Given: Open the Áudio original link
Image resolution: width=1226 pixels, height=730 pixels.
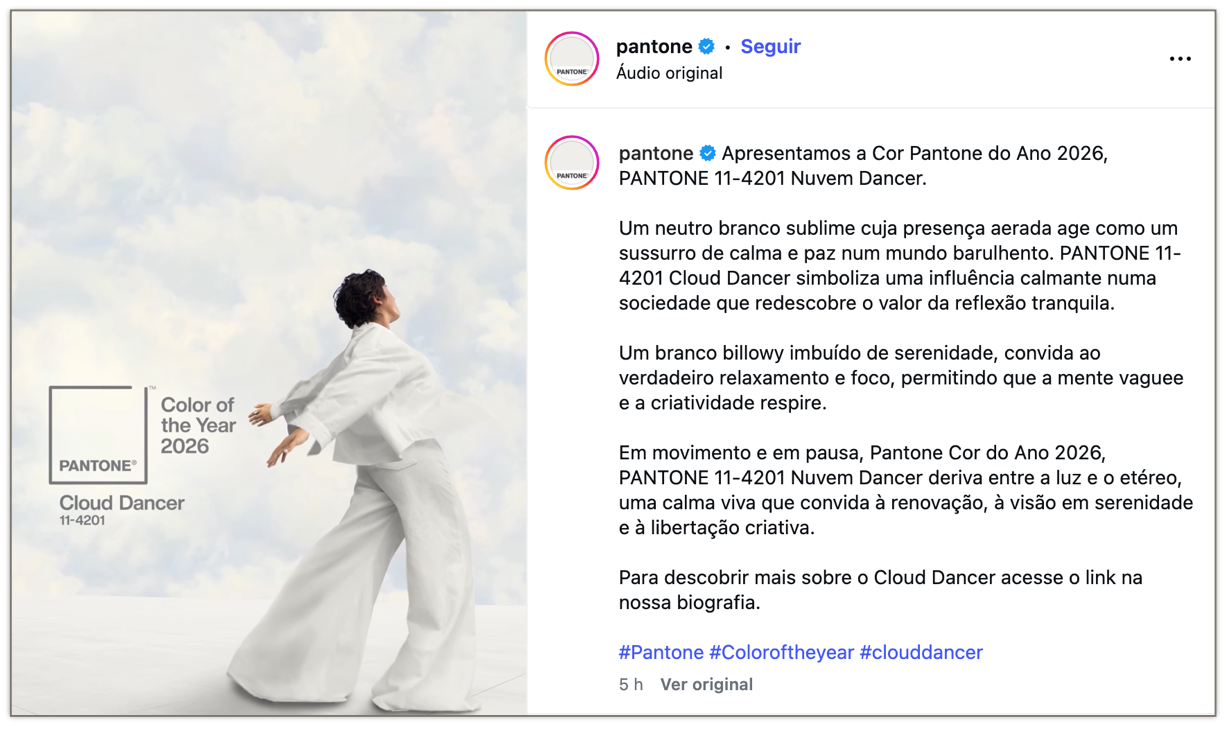Looking at the screenshot, I should click(x=669, y=73).
